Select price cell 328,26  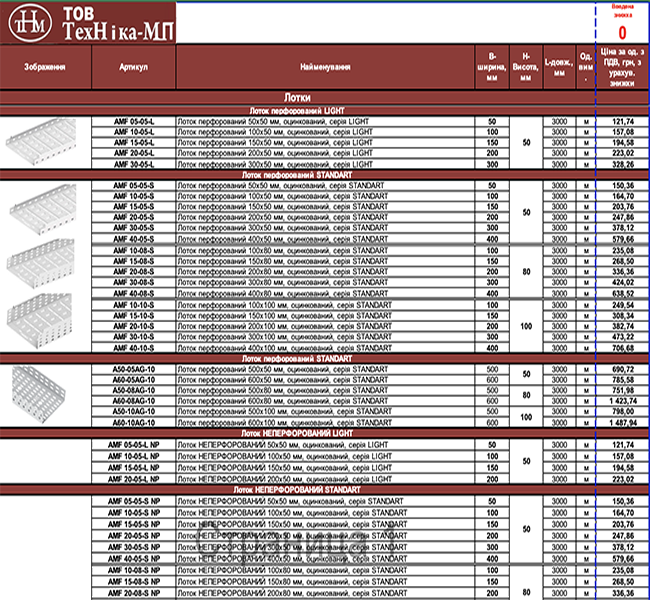[623, 164]
